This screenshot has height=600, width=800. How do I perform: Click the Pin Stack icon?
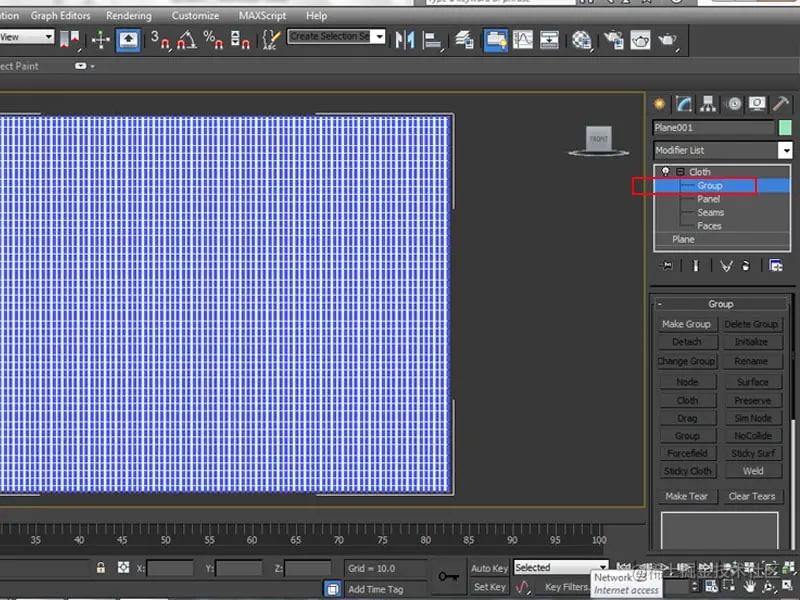coord(667,266)
